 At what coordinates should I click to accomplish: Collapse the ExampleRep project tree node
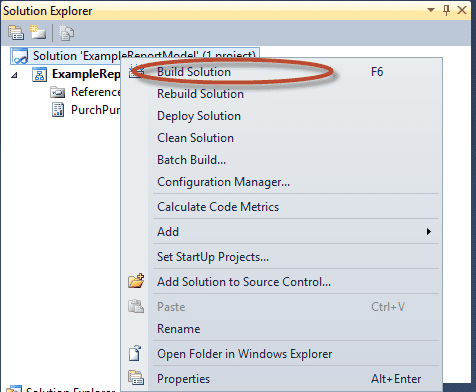tap(14, 75)
